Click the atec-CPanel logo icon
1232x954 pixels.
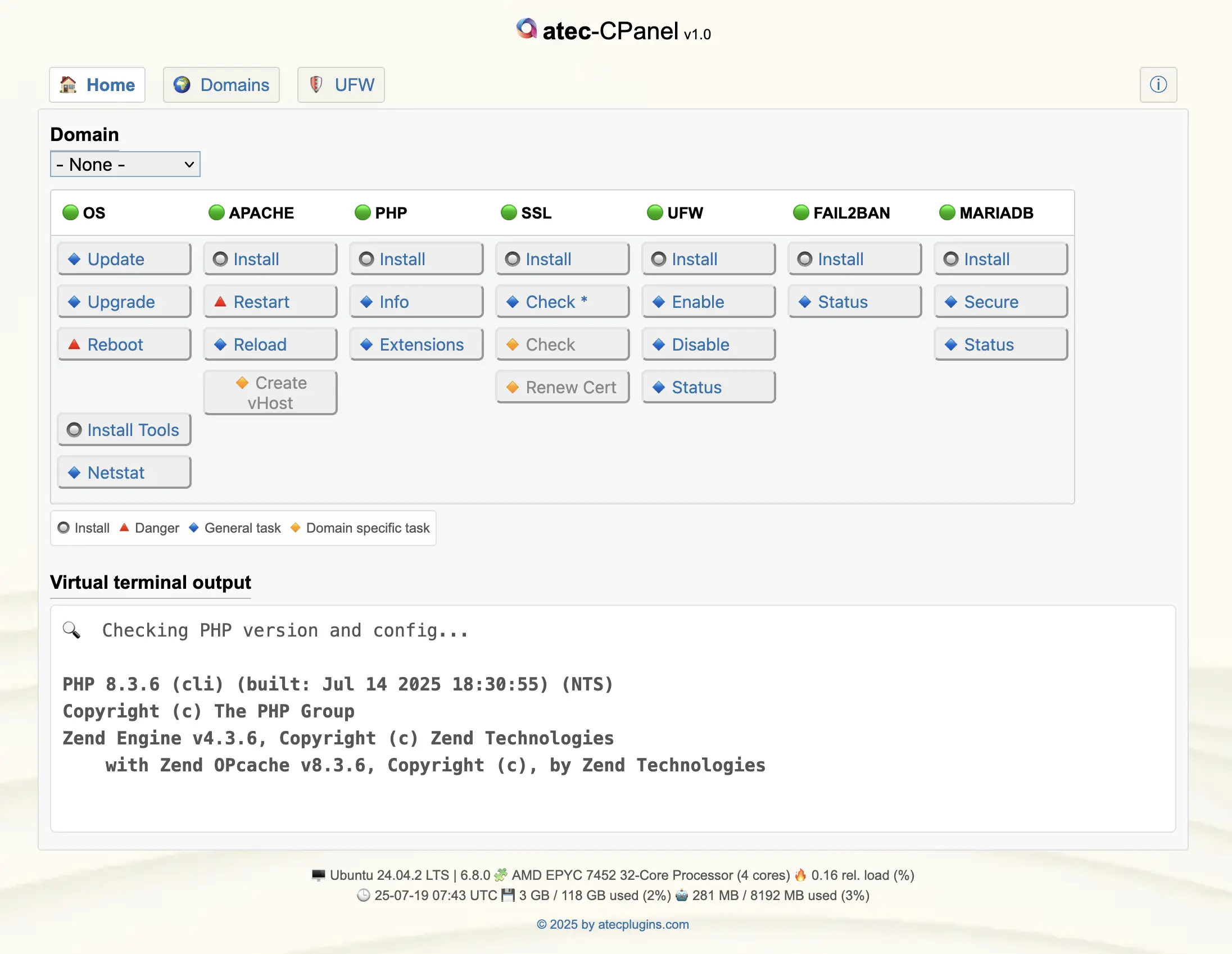pos(526,29)
